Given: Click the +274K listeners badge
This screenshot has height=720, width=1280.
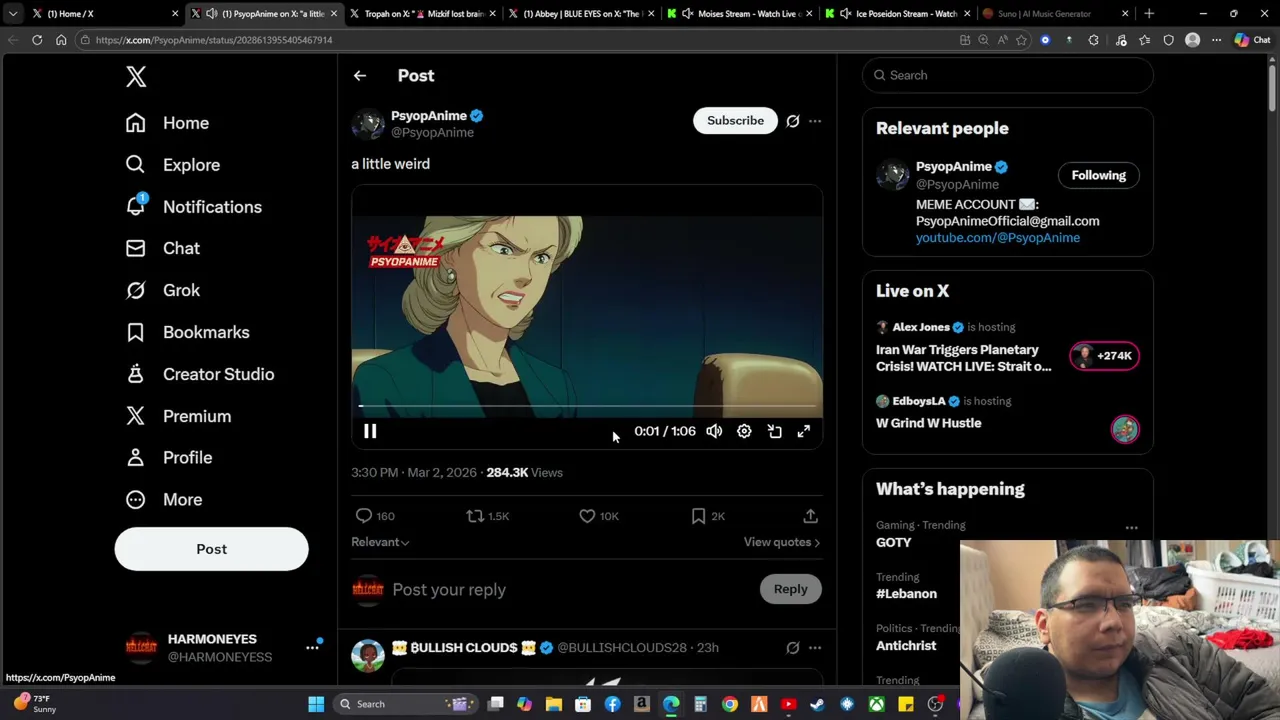Looking at the screenshot, I should coord(1105,356).
